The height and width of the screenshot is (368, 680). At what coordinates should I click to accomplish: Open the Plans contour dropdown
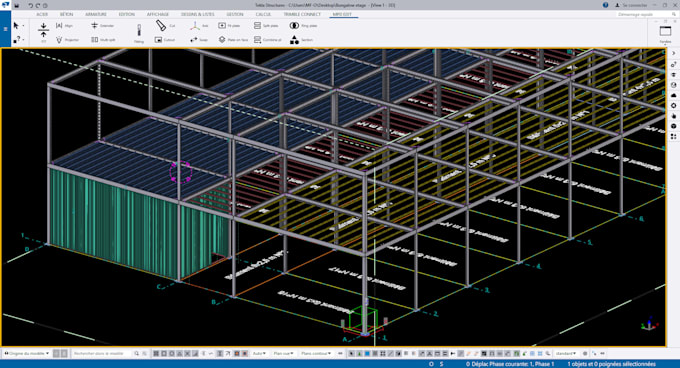coord(316,354)
